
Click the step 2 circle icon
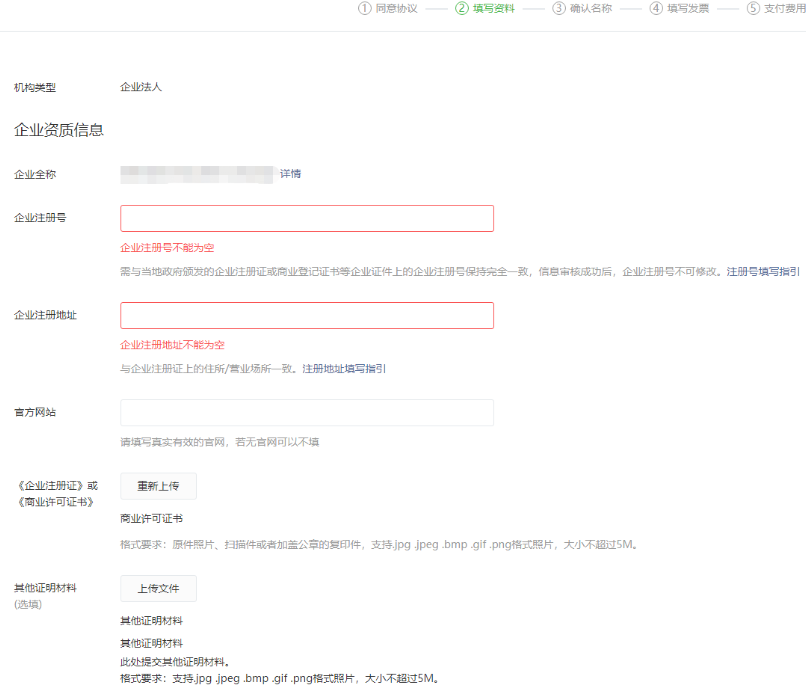(462, 8)
